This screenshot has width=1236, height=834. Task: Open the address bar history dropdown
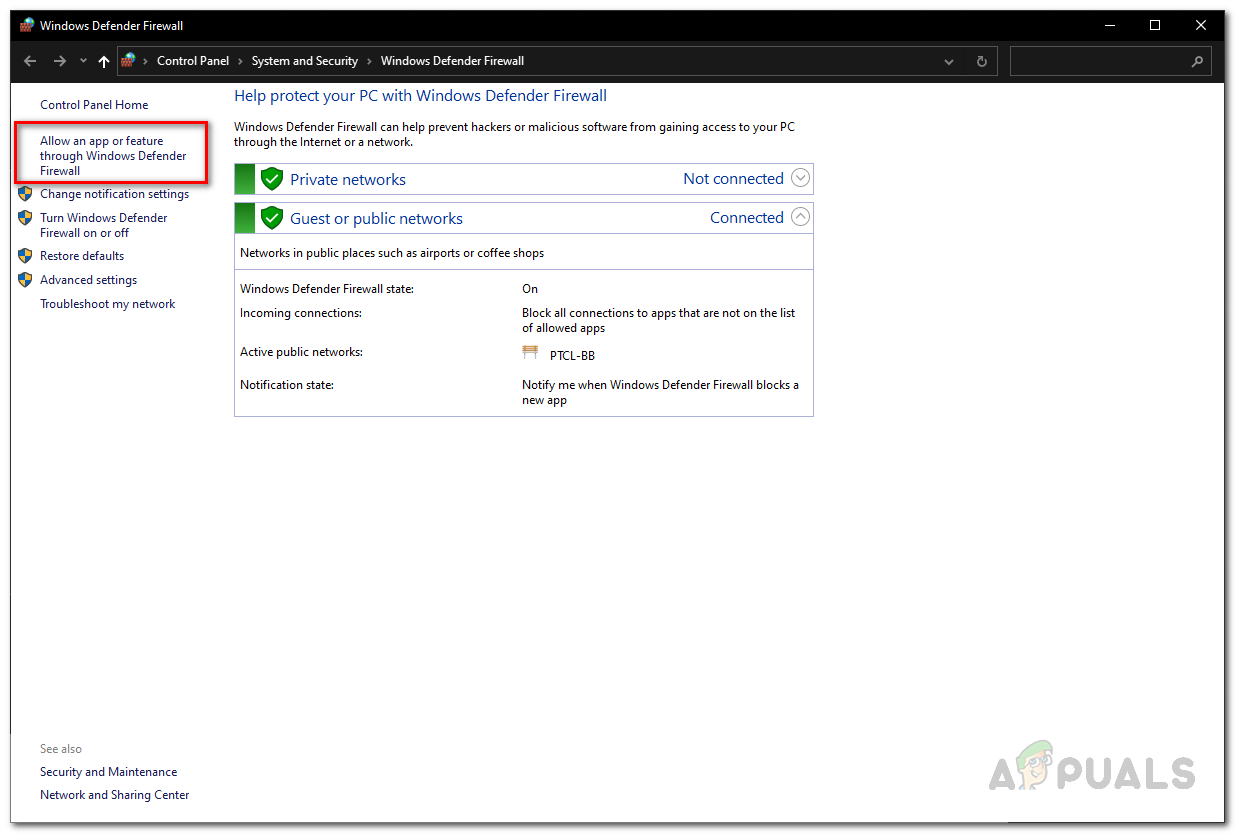pyautogui.click(x=948, y=61)
